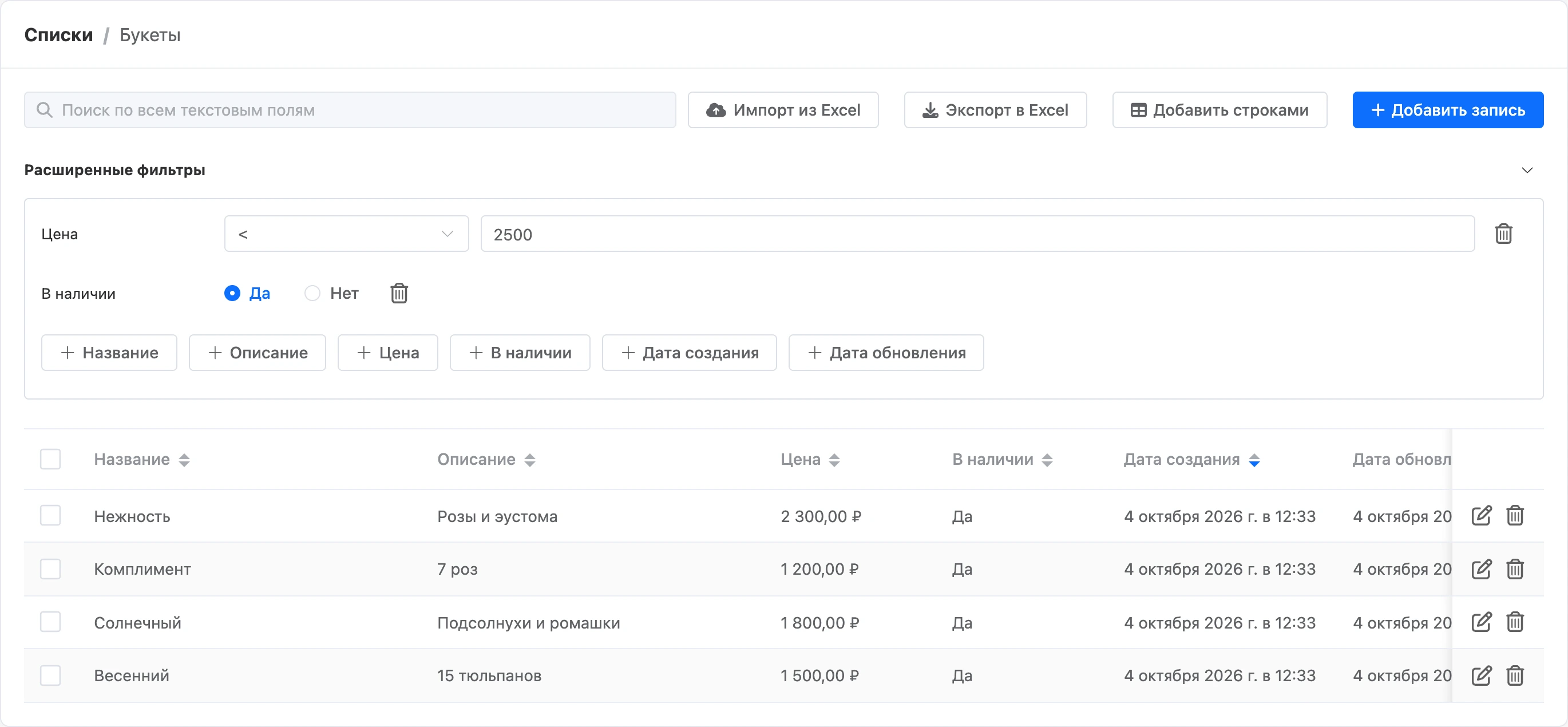The height and width of the screenshot is (727, 1568).
Task: Click the price value field showing 2500
Action: coord(977,234)
